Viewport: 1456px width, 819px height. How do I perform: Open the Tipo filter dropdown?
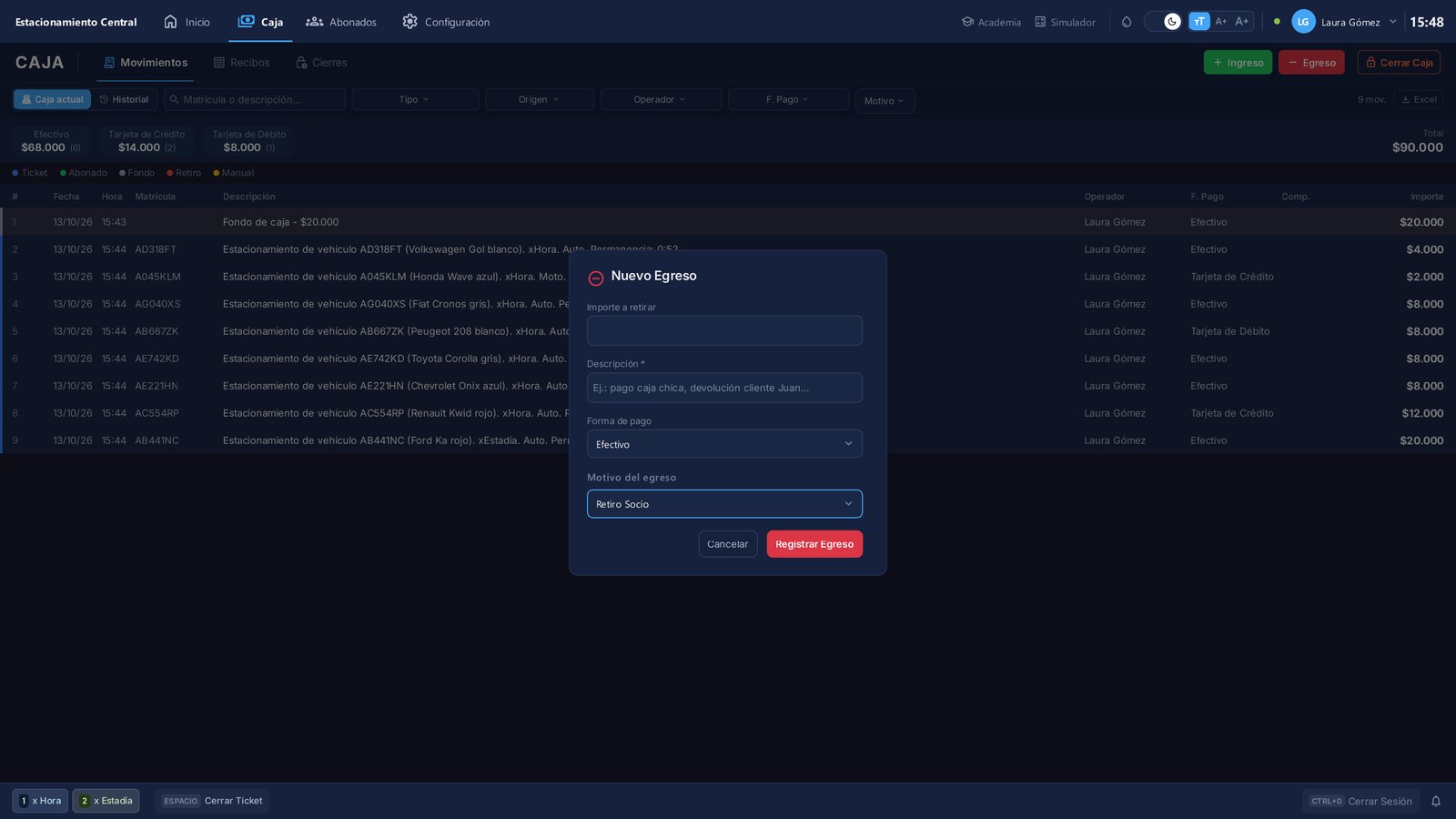tap(415, 99)
